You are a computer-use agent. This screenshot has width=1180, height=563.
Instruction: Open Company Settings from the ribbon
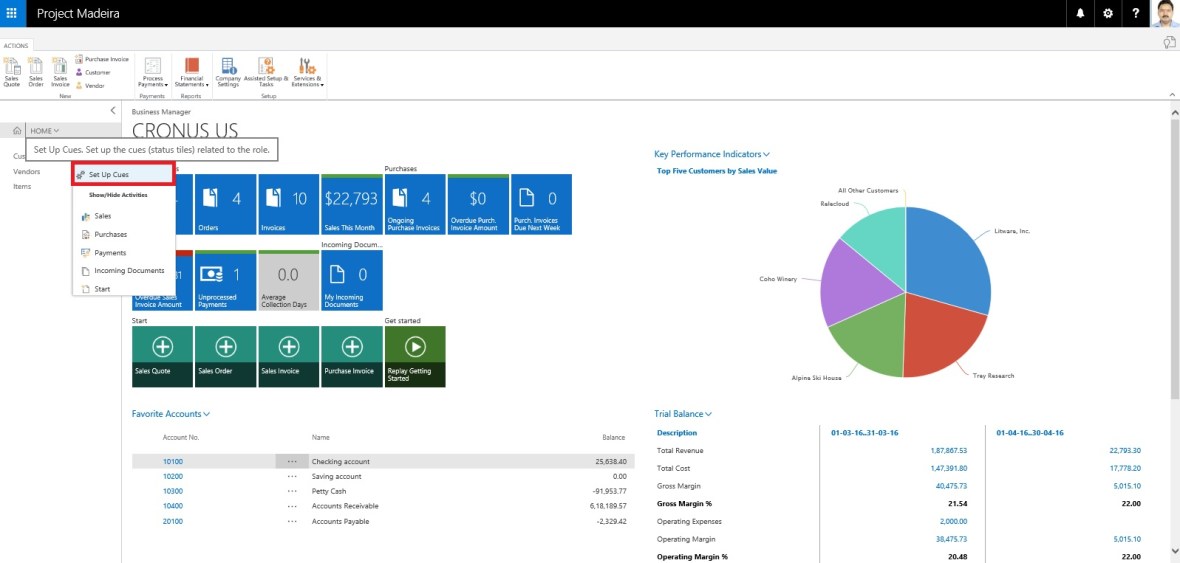click(x=228, y=73)
